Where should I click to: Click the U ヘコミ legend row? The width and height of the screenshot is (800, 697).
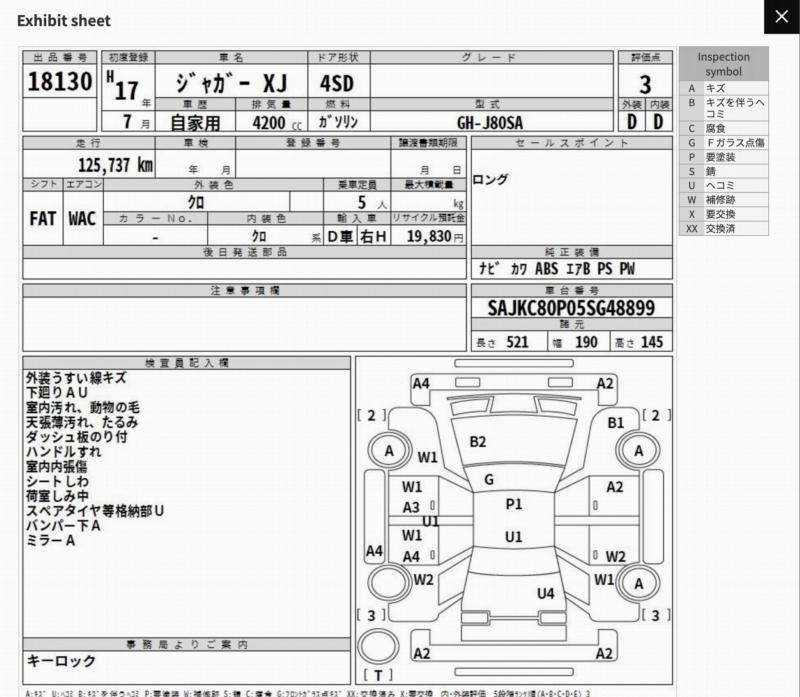click(724, 185)
